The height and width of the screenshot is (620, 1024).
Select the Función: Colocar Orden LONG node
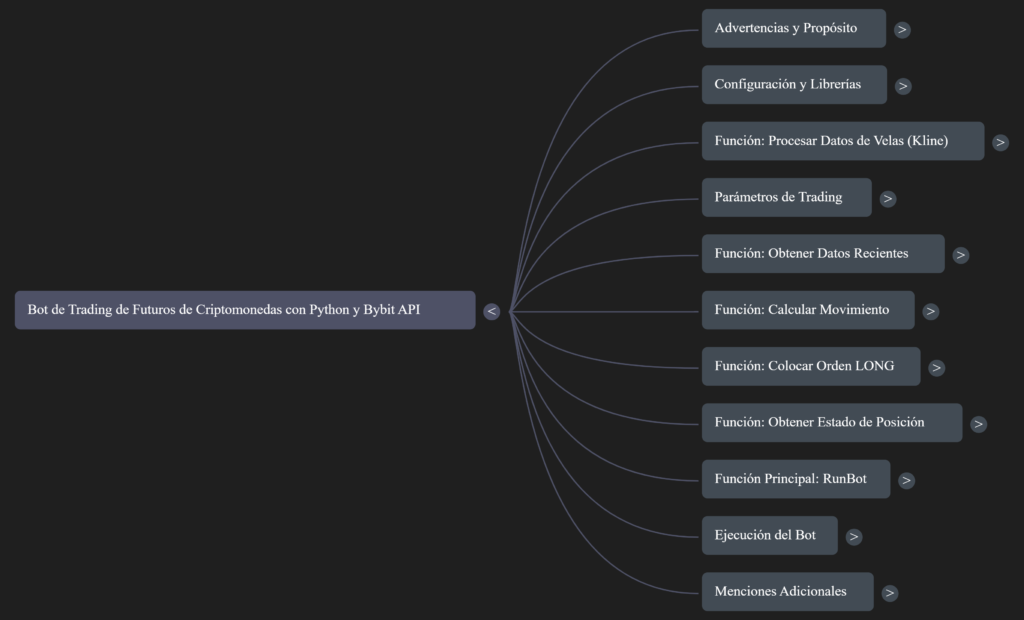(x=810, y=366)
